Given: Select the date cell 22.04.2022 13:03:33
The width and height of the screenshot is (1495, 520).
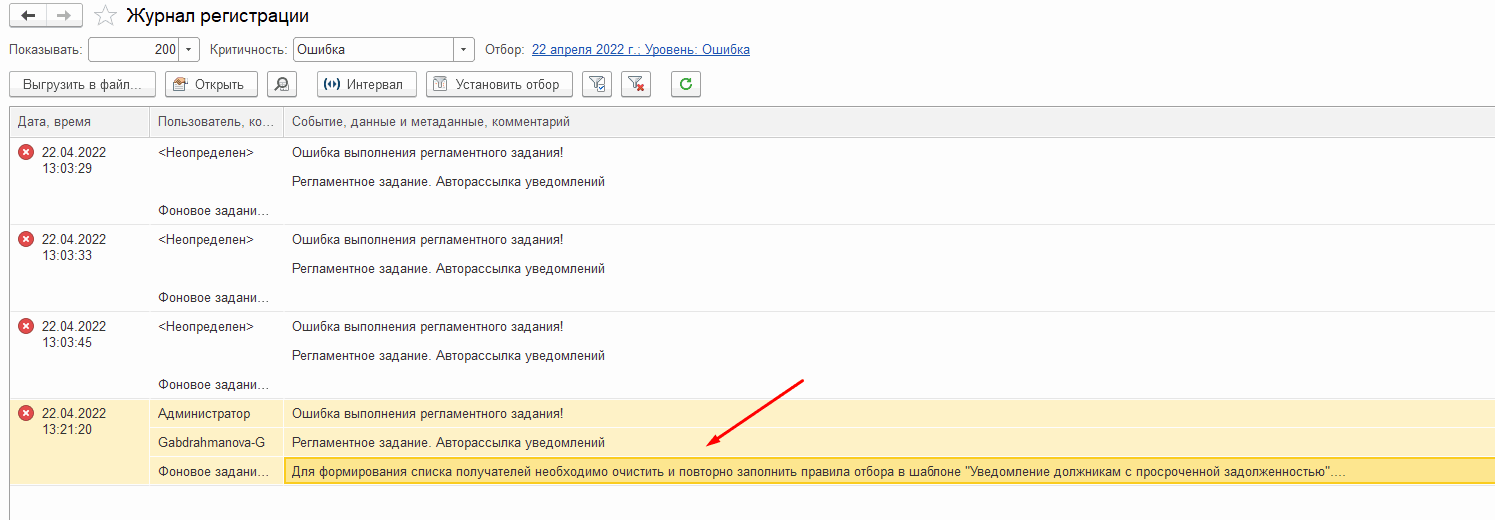Looking at the screenshot, I should pyautogui.click(x=80, y=268).
